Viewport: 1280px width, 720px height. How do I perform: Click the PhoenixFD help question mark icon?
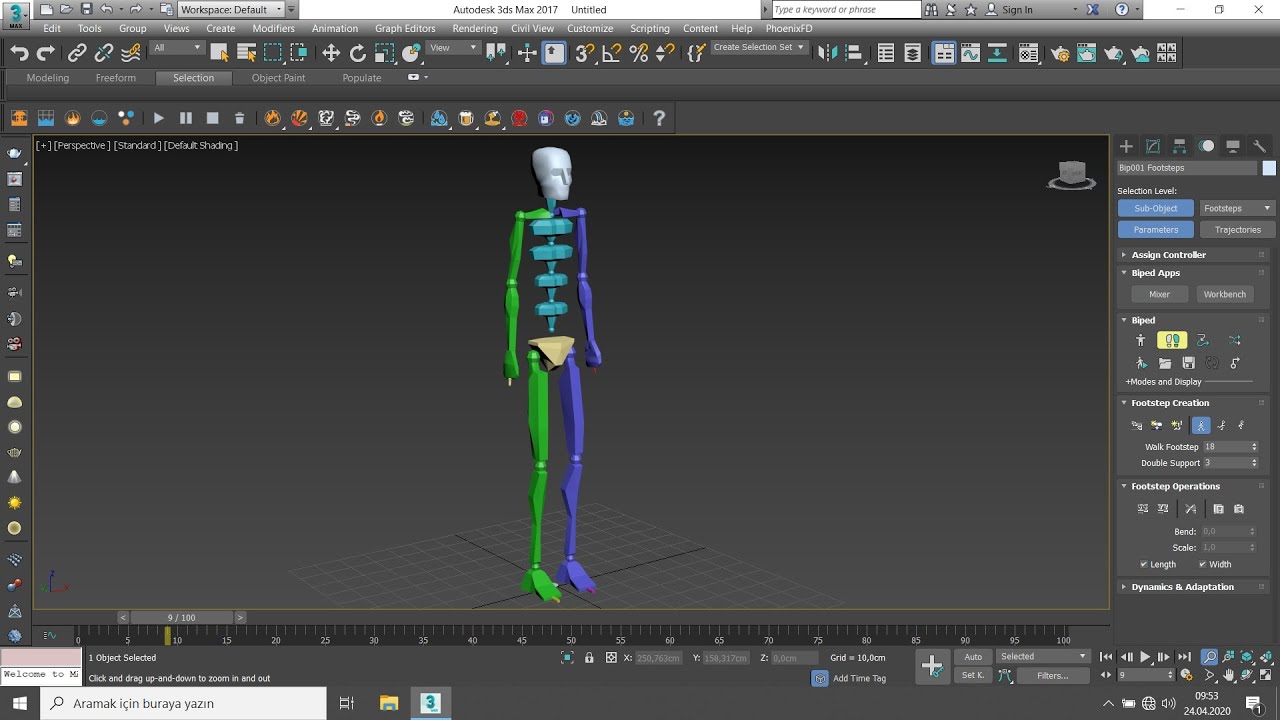659,118
